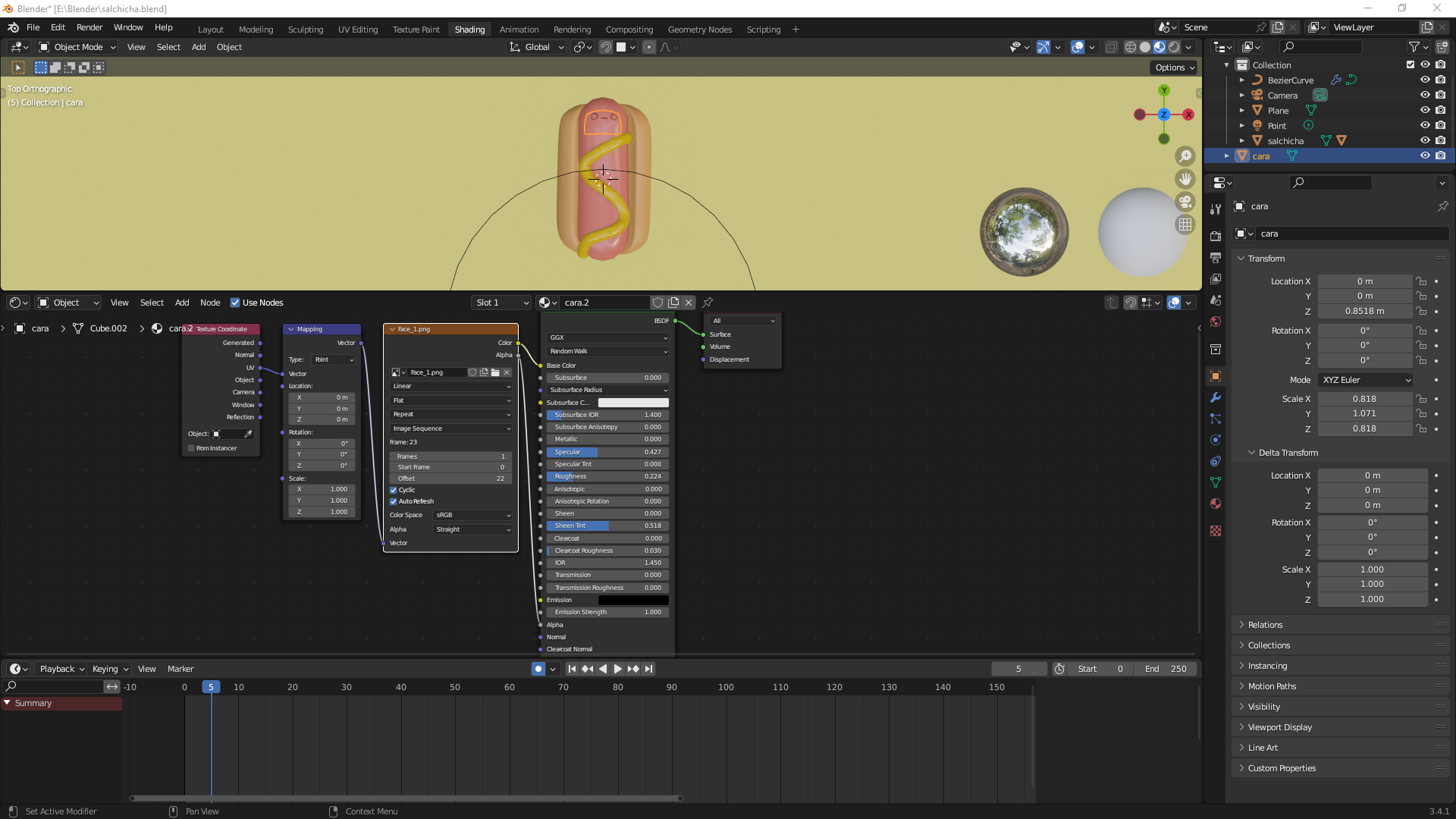Screen dimensions: 1456x819
Task: Open rotation Mode XYZ Euler dropdown
Action: 1366,380
